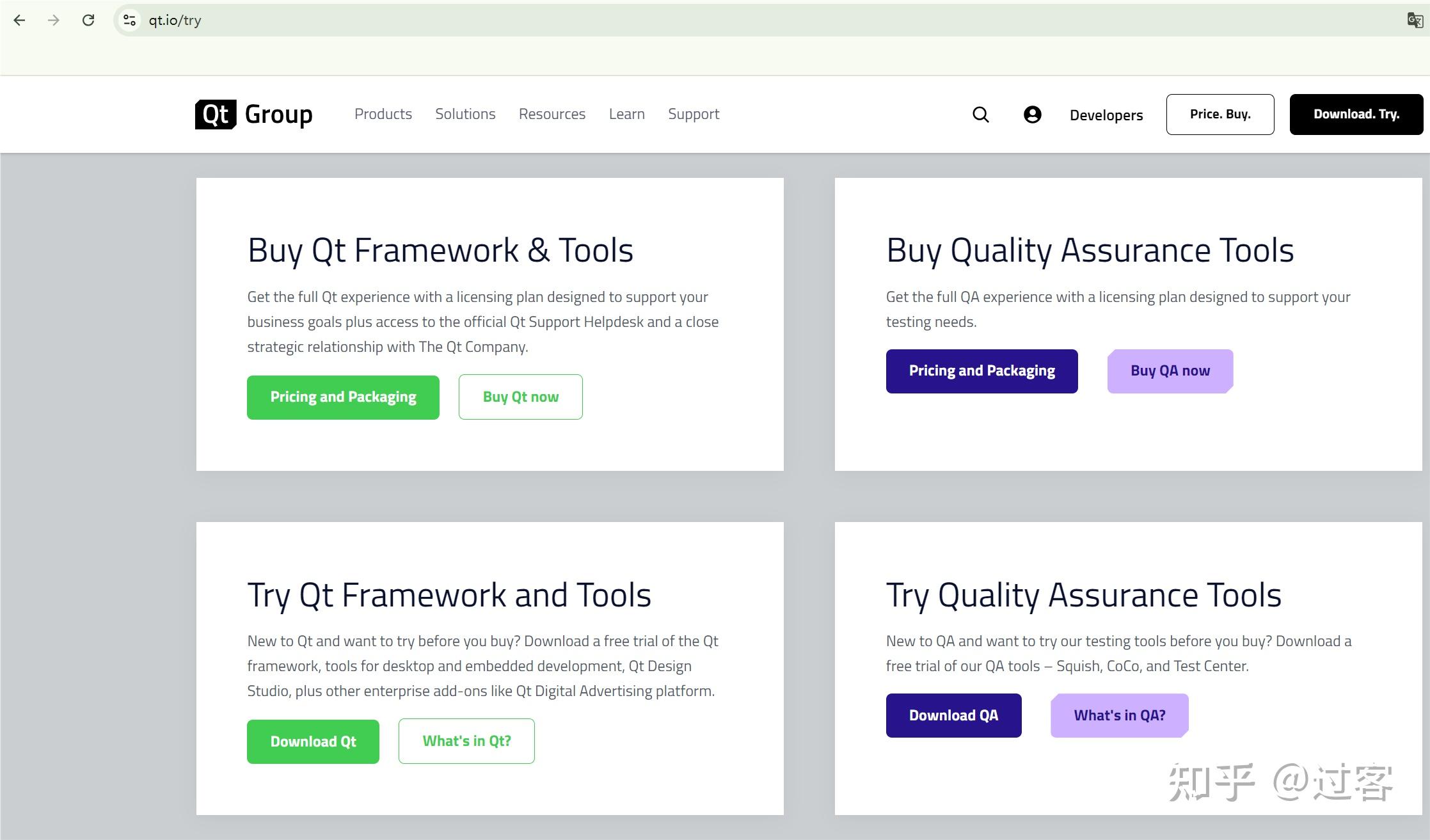The height and width of the screenshot is (840, 1430).
Task: Click the browser back arrow
Action: coord(19,20)
